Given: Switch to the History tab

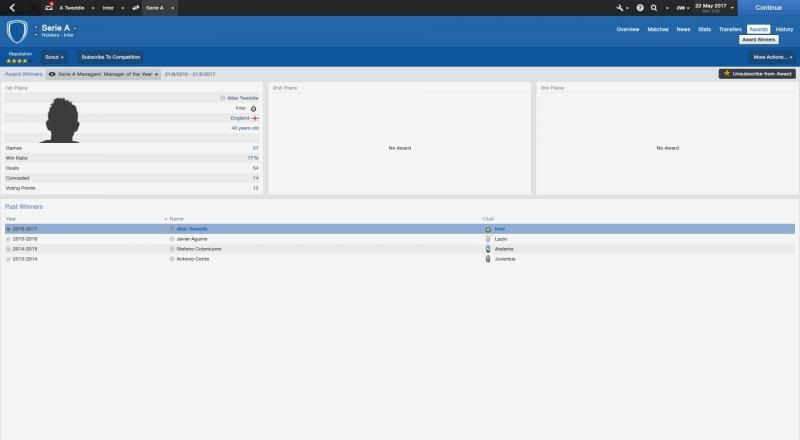Looking at the screenshot, I should coord(784,29).
